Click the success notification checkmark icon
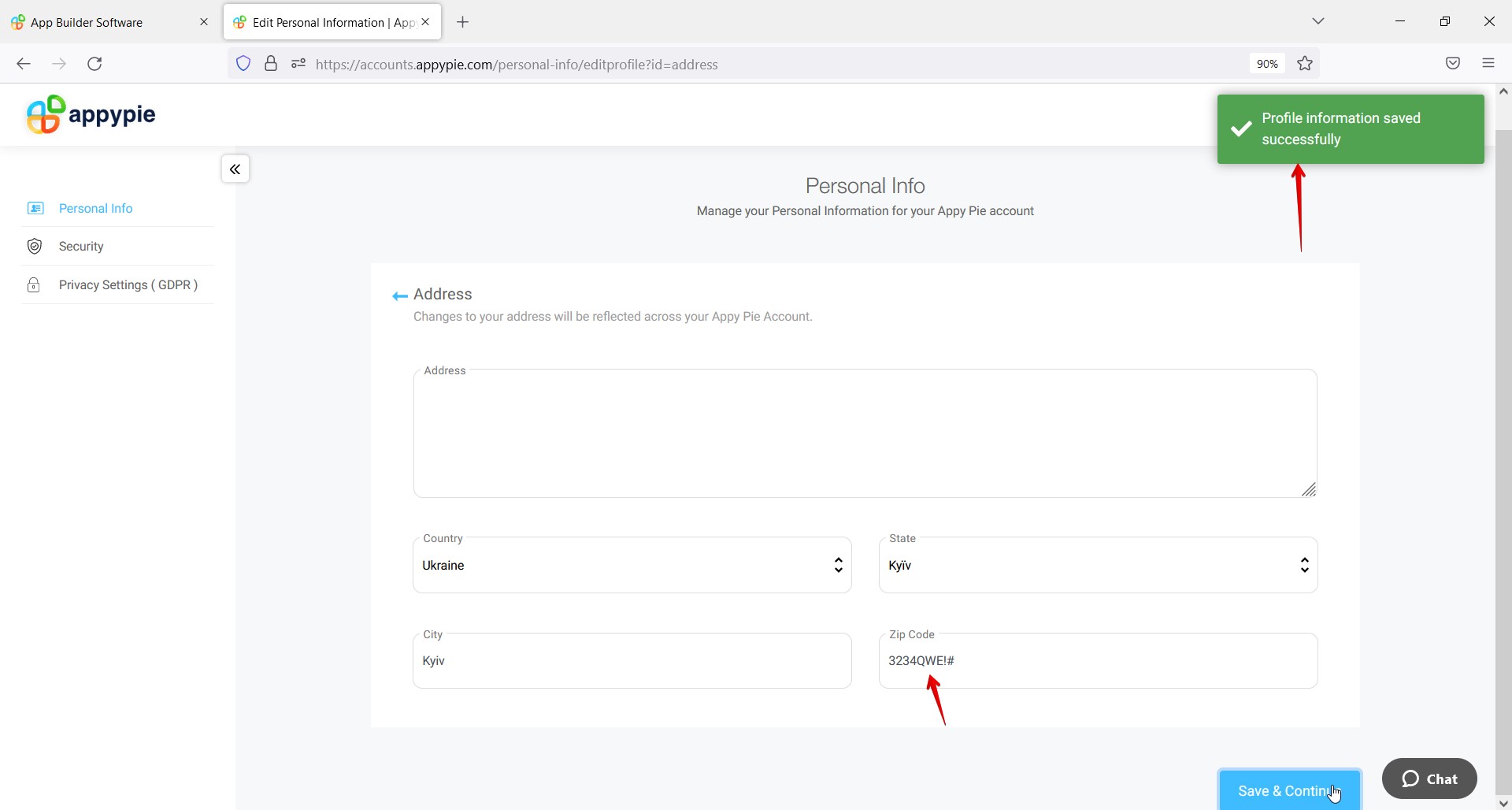The height and width of the screenshot is (810, 1512). (x=1241, y=128)
